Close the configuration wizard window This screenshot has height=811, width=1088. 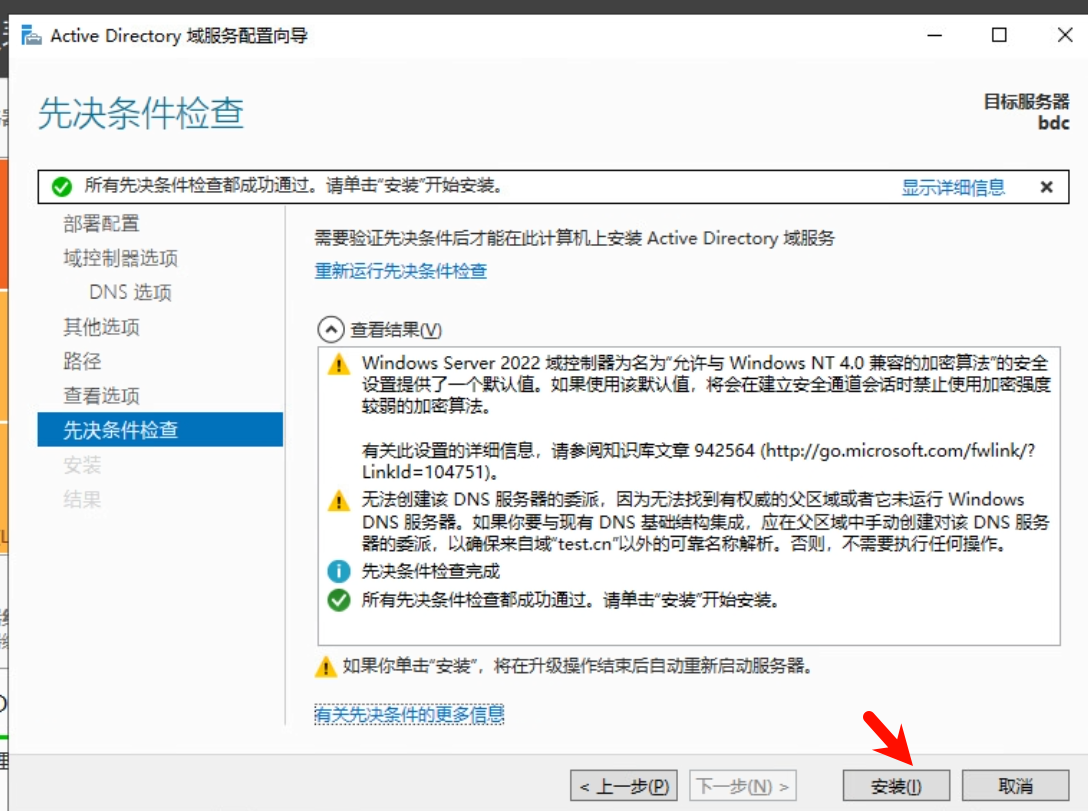point(1064,35)
